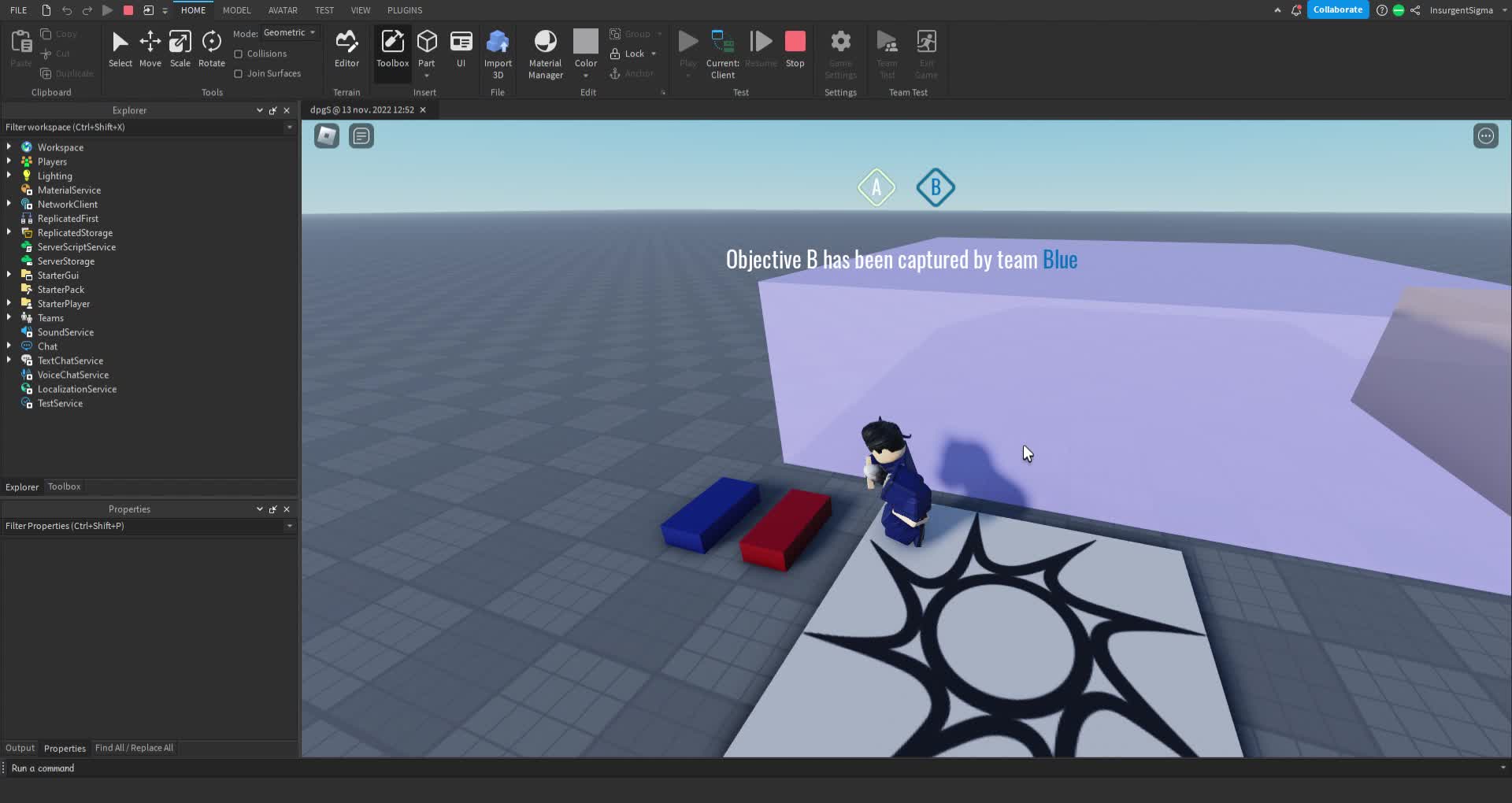Open the Terrain Editor
The width and height of the screenshot is (1512, 803).
[346, 47]
